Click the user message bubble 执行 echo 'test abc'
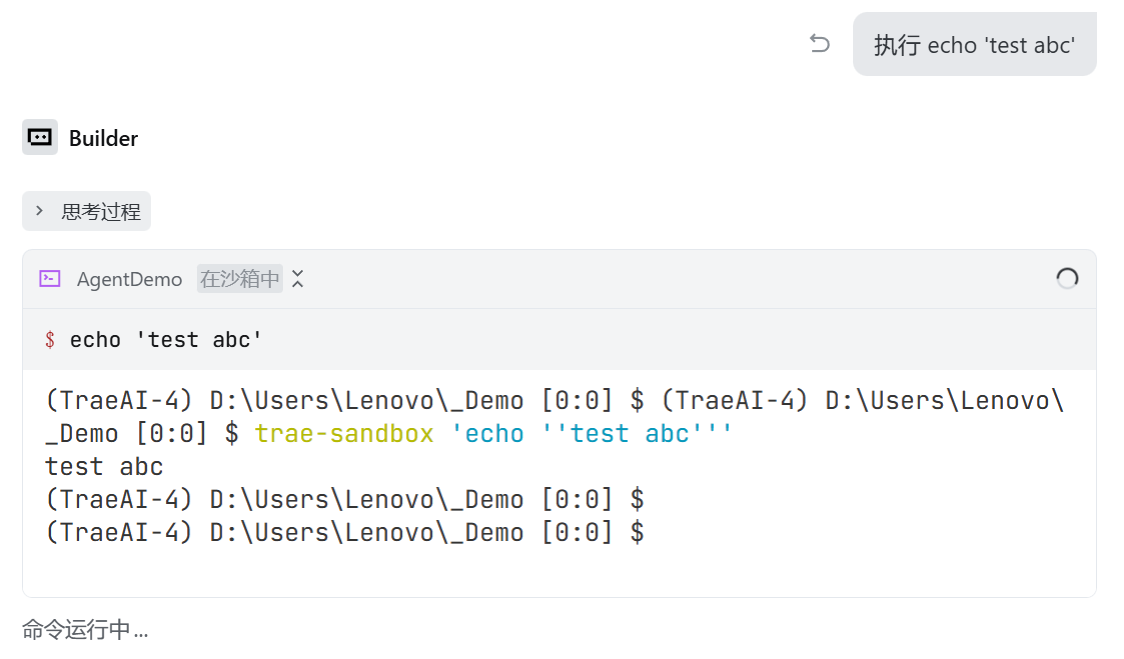1124x659 pixels. [974, 45]
